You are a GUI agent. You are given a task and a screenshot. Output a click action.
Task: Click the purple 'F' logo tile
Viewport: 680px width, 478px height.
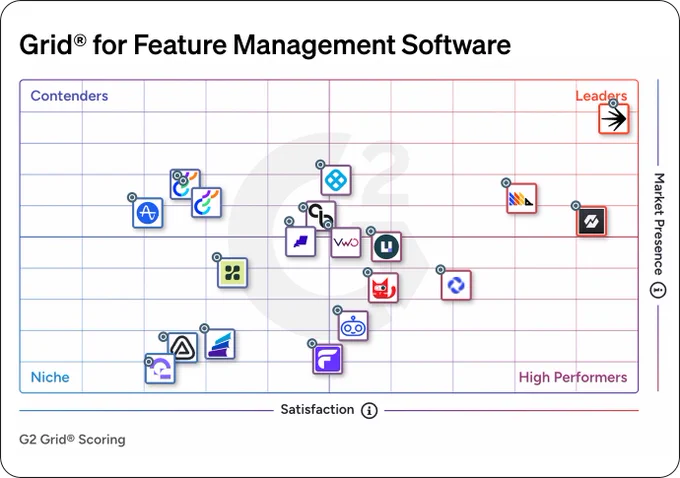pyautogui.click(x=327, y=359)
